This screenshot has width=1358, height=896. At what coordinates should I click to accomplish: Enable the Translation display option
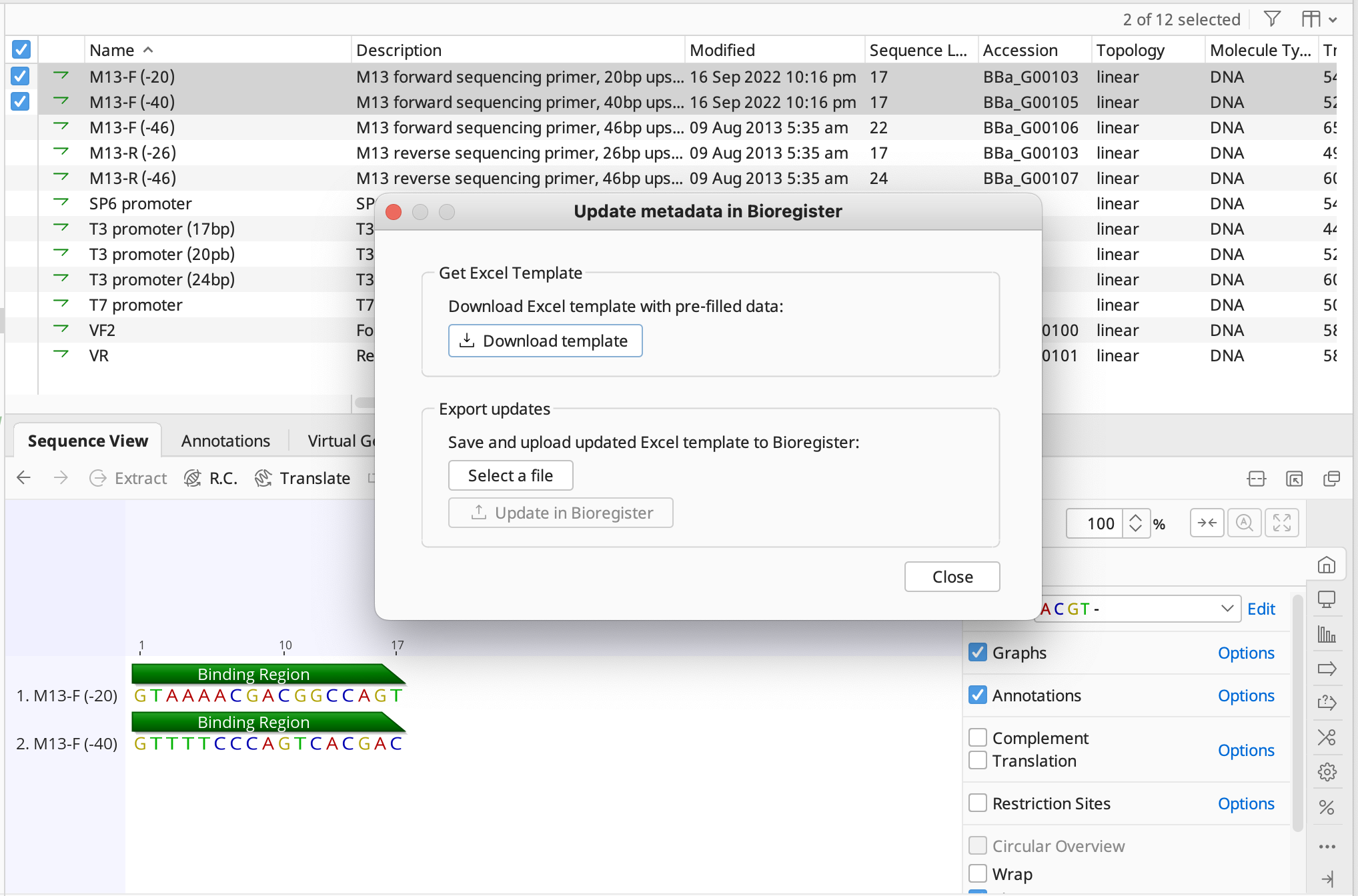[x=978, y=759]
